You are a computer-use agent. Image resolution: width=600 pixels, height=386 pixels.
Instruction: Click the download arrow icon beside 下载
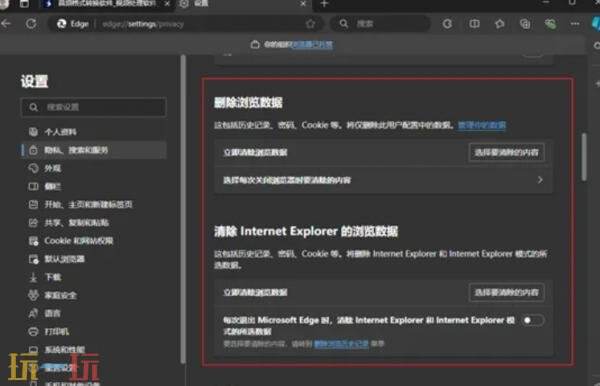coord(33,277)
